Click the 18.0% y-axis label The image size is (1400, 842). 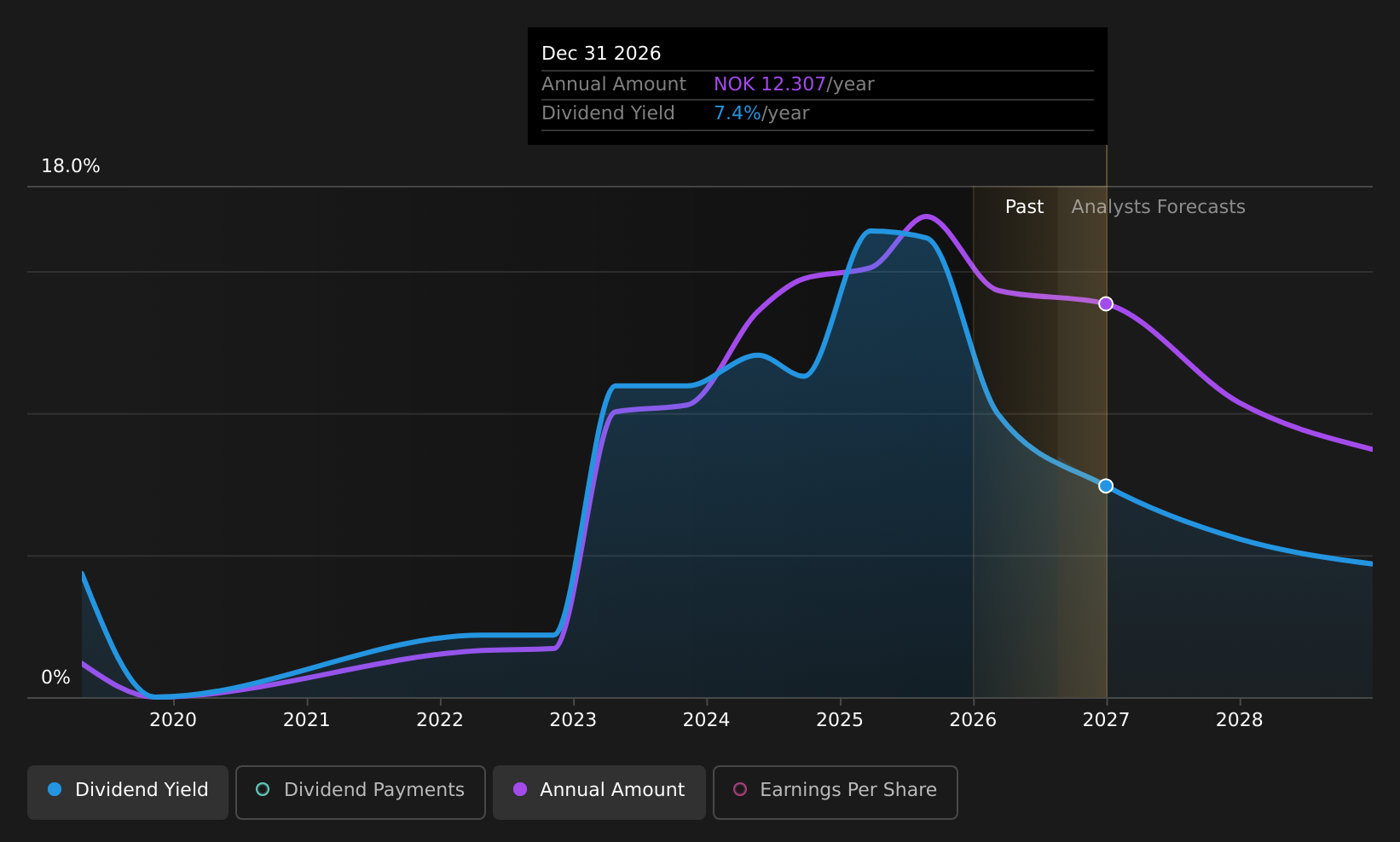(x=71, y=166)
